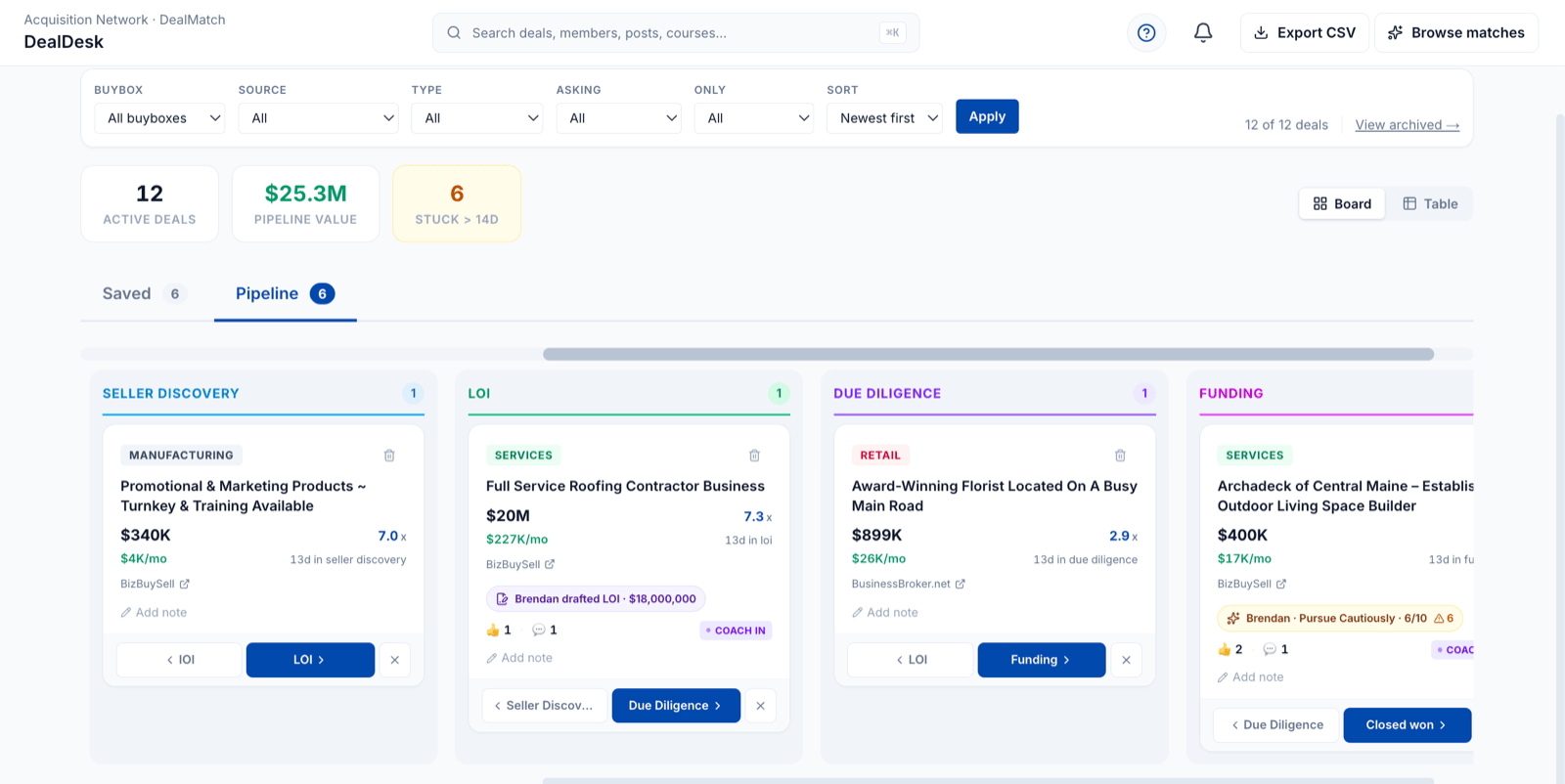Open Award-Winning Florist deal title

tap(994, 496)
